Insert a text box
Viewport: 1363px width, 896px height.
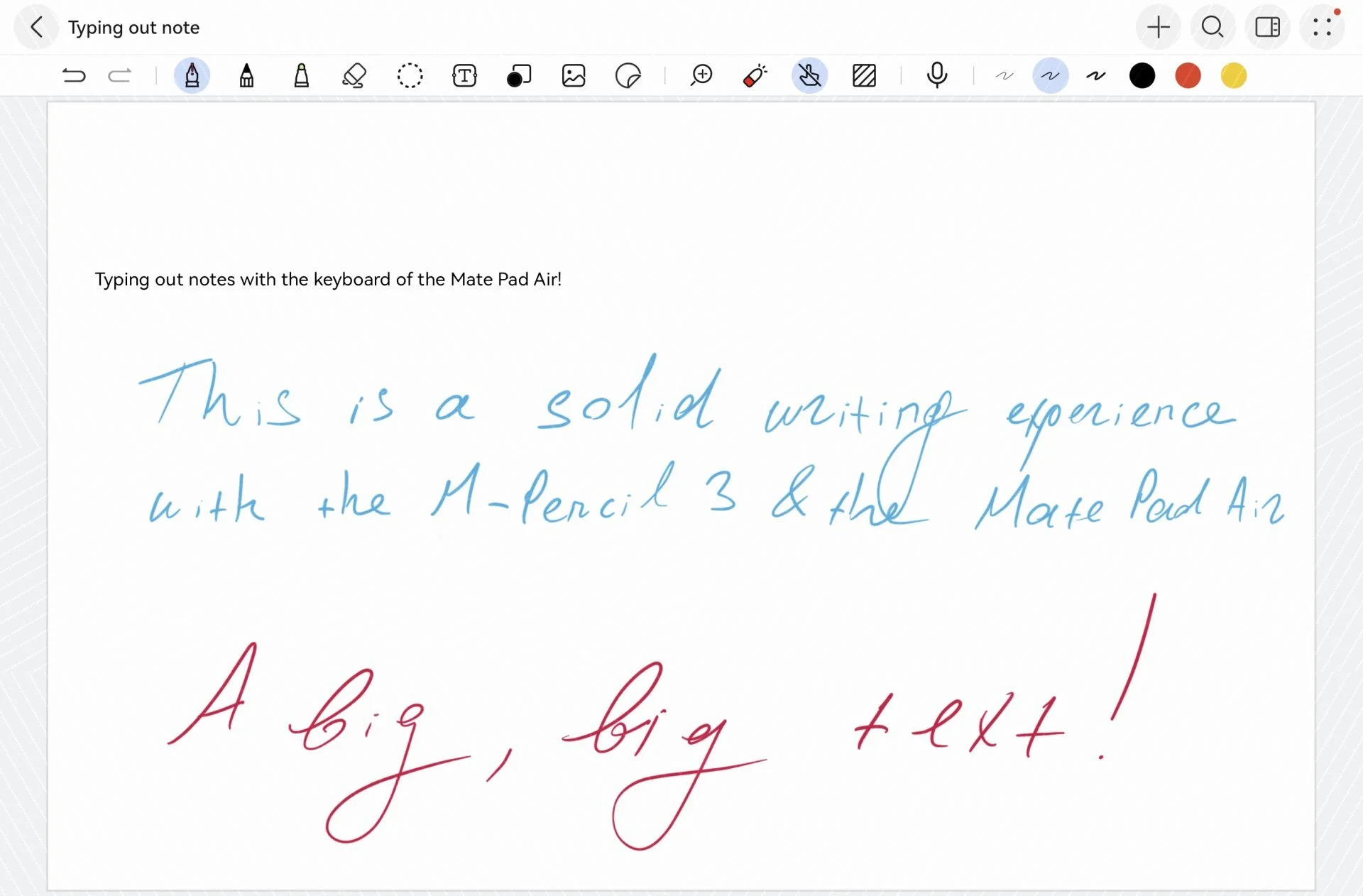[x=464, y=75]
